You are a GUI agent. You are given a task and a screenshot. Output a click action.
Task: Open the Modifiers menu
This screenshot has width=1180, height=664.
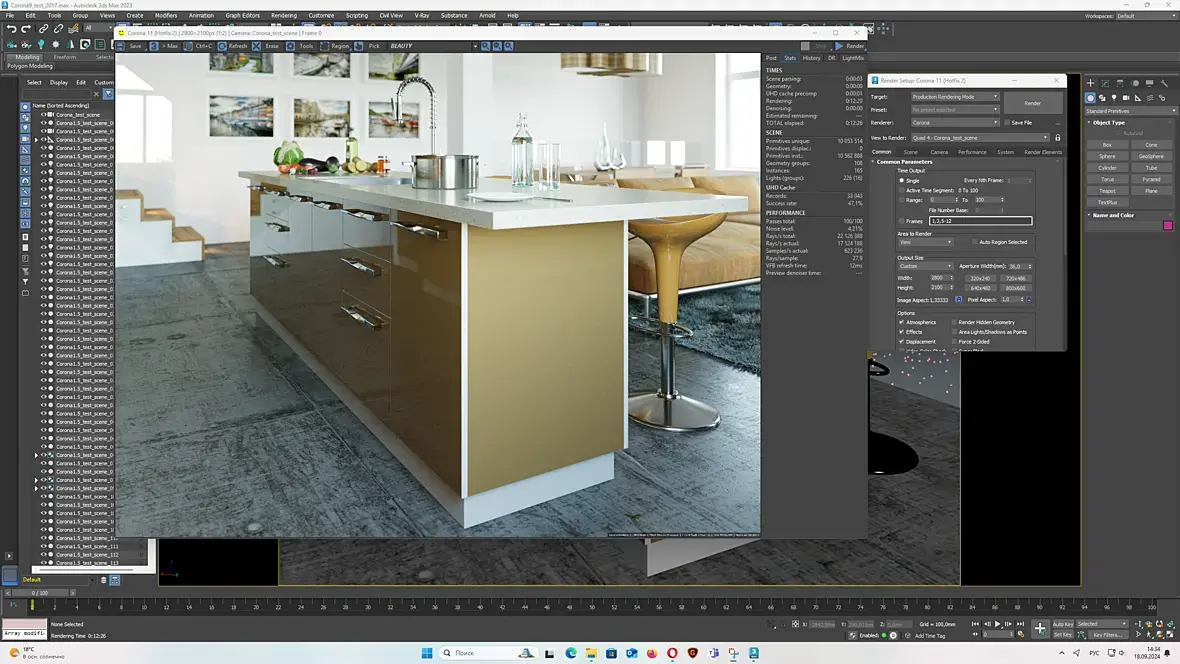coord(166,16)
